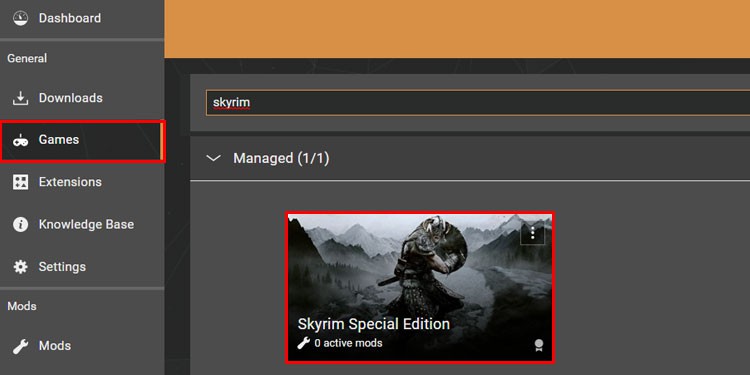
Task: Open the Settings page
Action: click(82, 266)
